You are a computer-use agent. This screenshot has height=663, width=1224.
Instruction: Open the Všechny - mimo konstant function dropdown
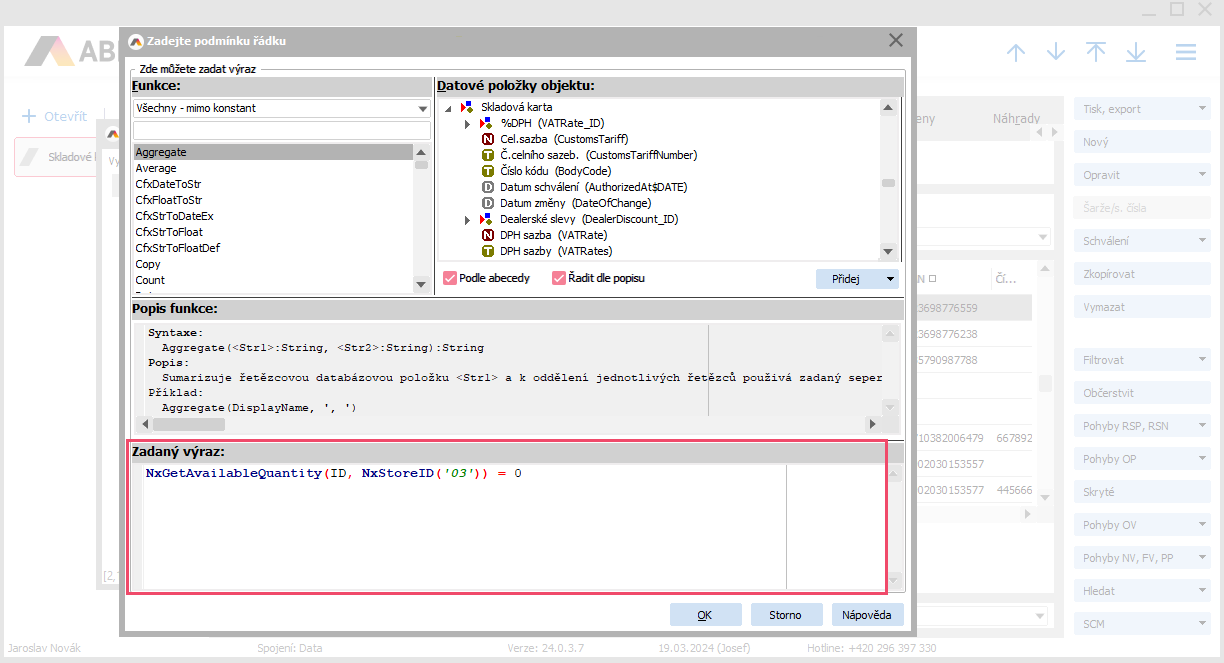[x=422, y=108]
